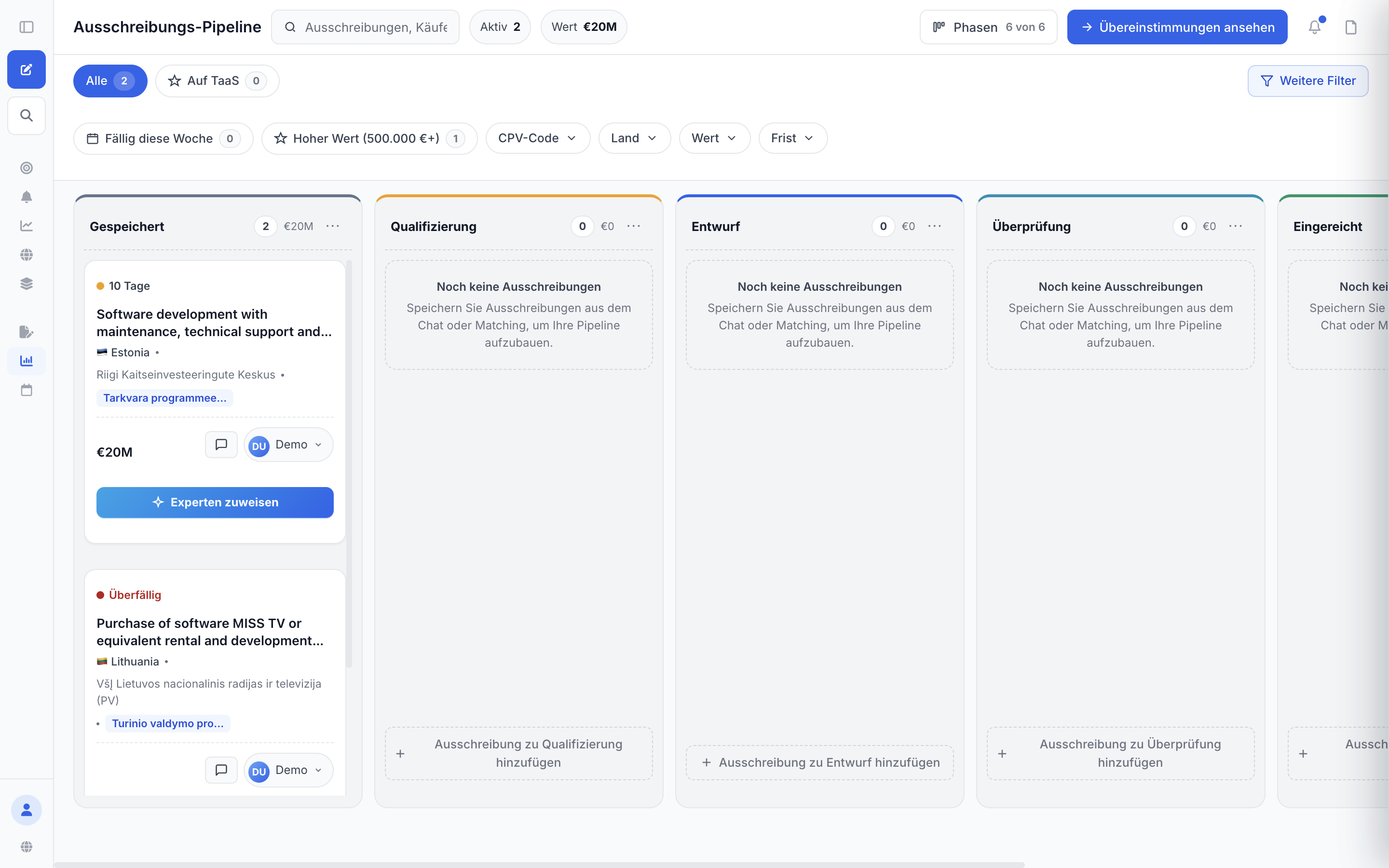1389x868 pixels.
Task: Toggle the Hoher Wert (500.000 €+) filter
Action: [x=369, y=138]
